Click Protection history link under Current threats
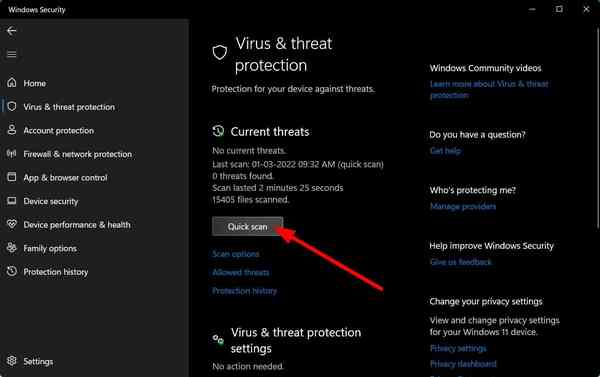Screen dimensions: 600x377 245,291
